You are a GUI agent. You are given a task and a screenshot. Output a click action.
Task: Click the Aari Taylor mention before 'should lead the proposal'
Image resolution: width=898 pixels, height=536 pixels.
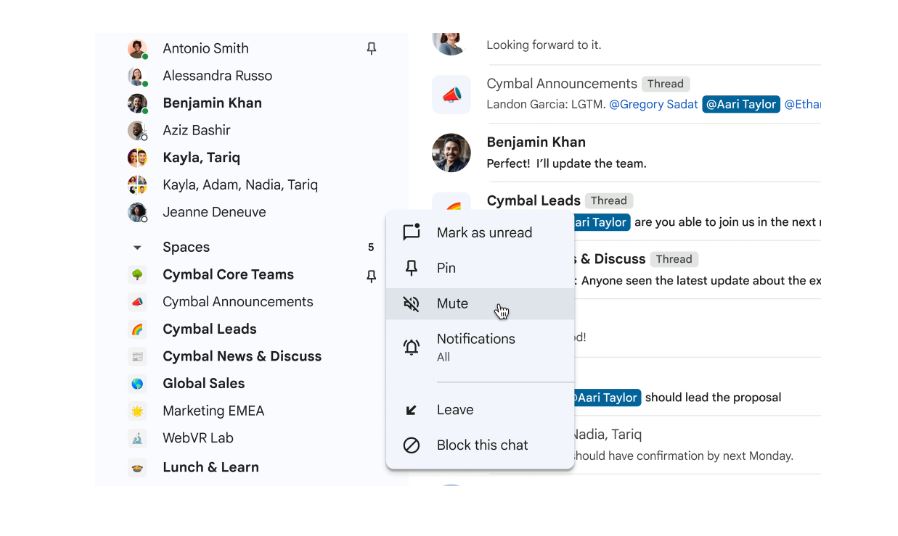point(606,397)
